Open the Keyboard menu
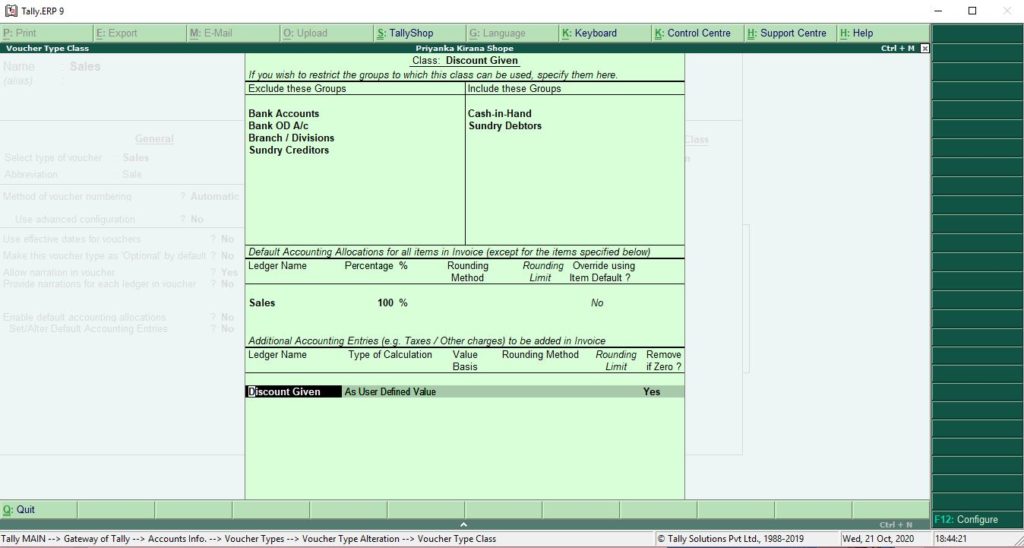 pyautogui.click(x=590, y=33)
